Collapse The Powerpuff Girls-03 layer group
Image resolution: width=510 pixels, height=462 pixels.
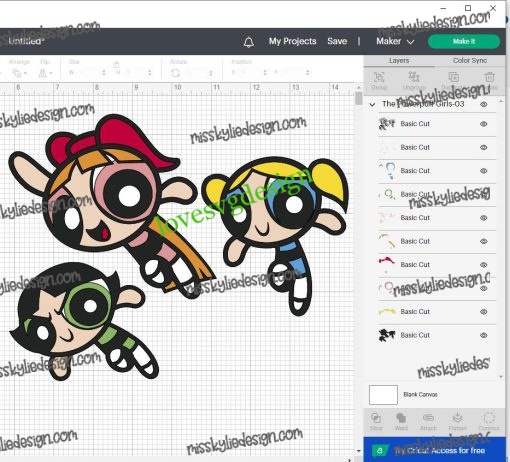point(372,104)
